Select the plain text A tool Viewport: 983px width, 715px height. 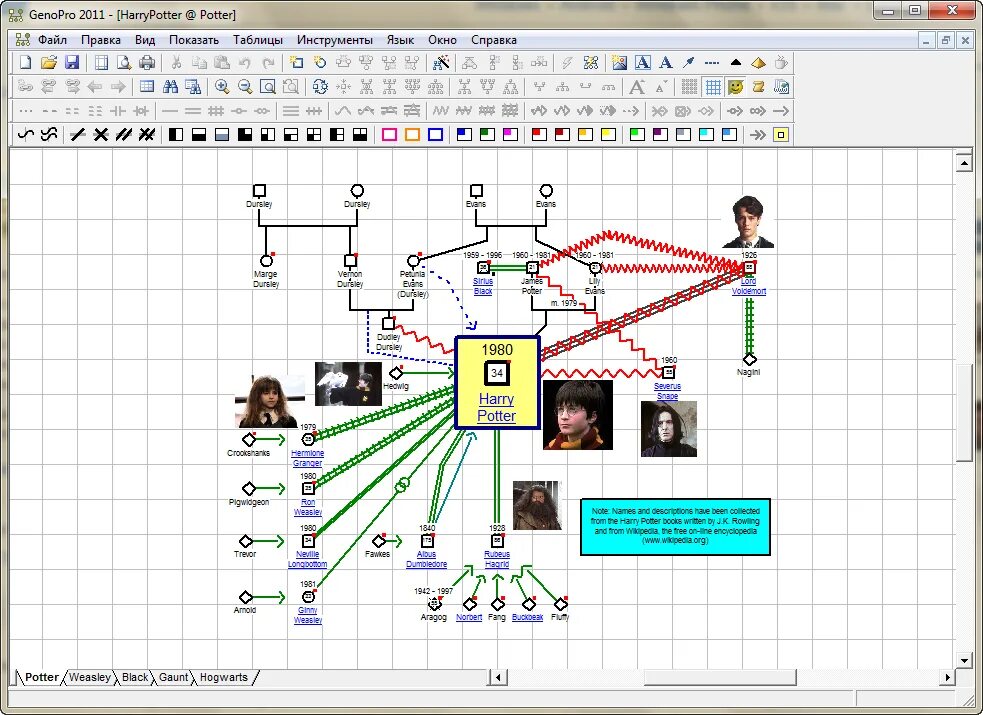pyautogui.click(x=666, y=63)
